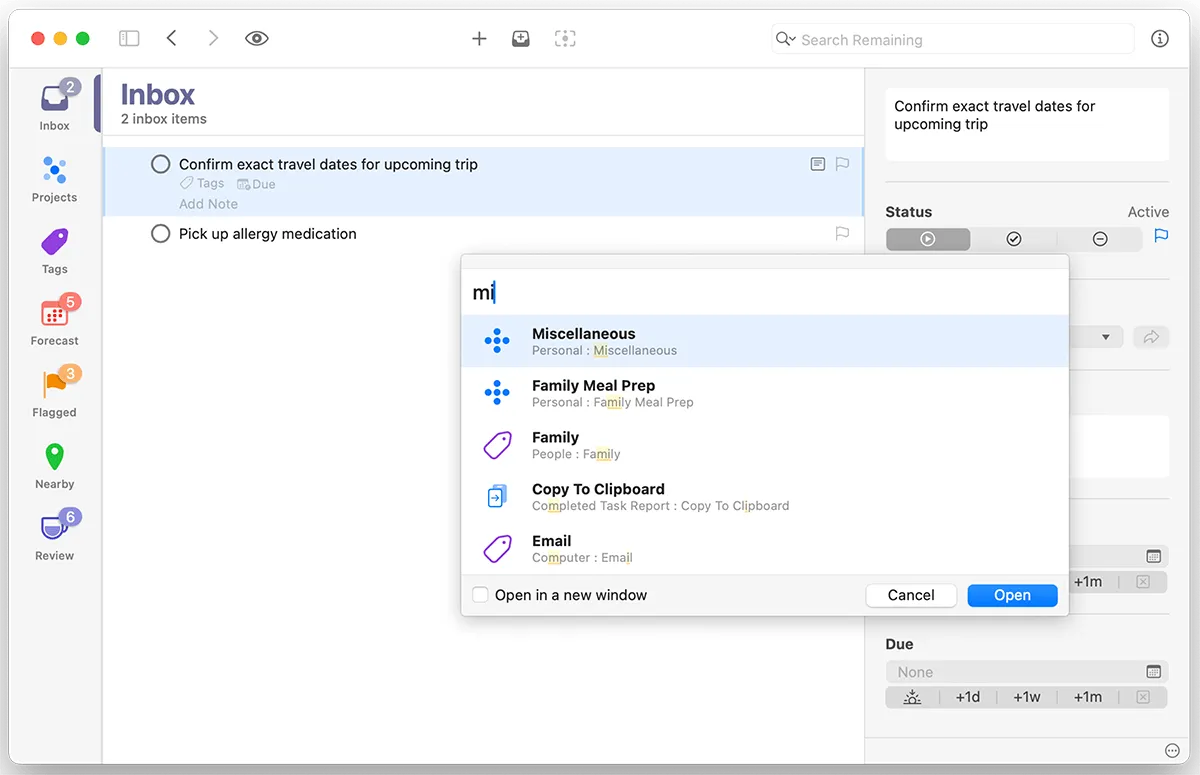Screen dimensions: 1200x775
Task: Click the go-to-project arrow button
Action: (x=1151, y=337)
